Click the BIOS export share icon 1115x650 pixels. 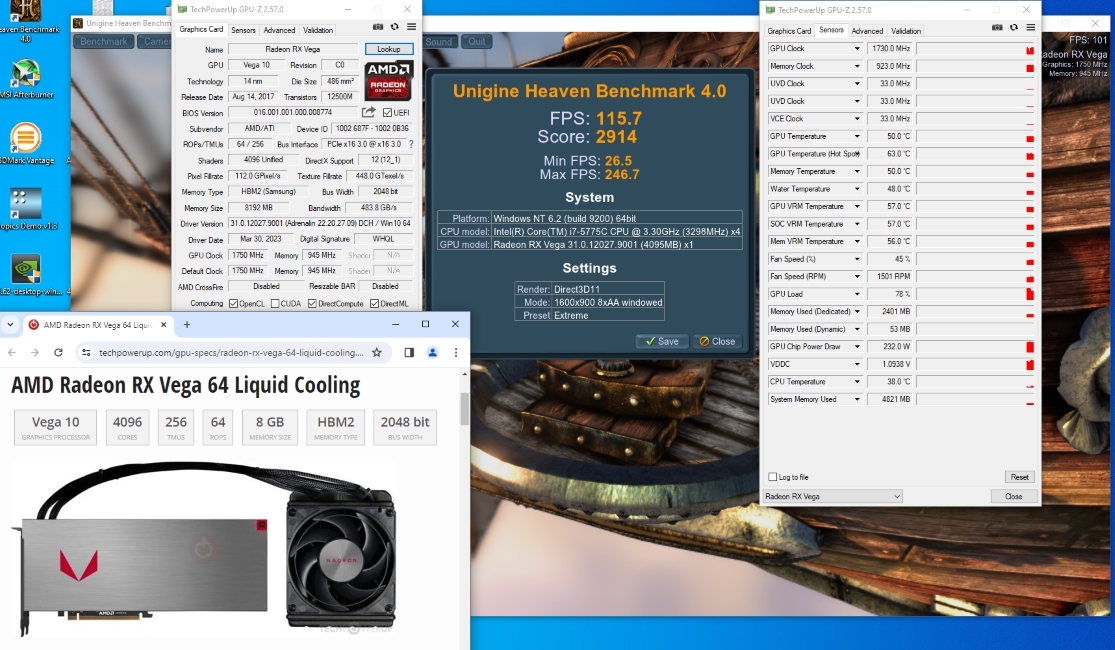point(368,112)
